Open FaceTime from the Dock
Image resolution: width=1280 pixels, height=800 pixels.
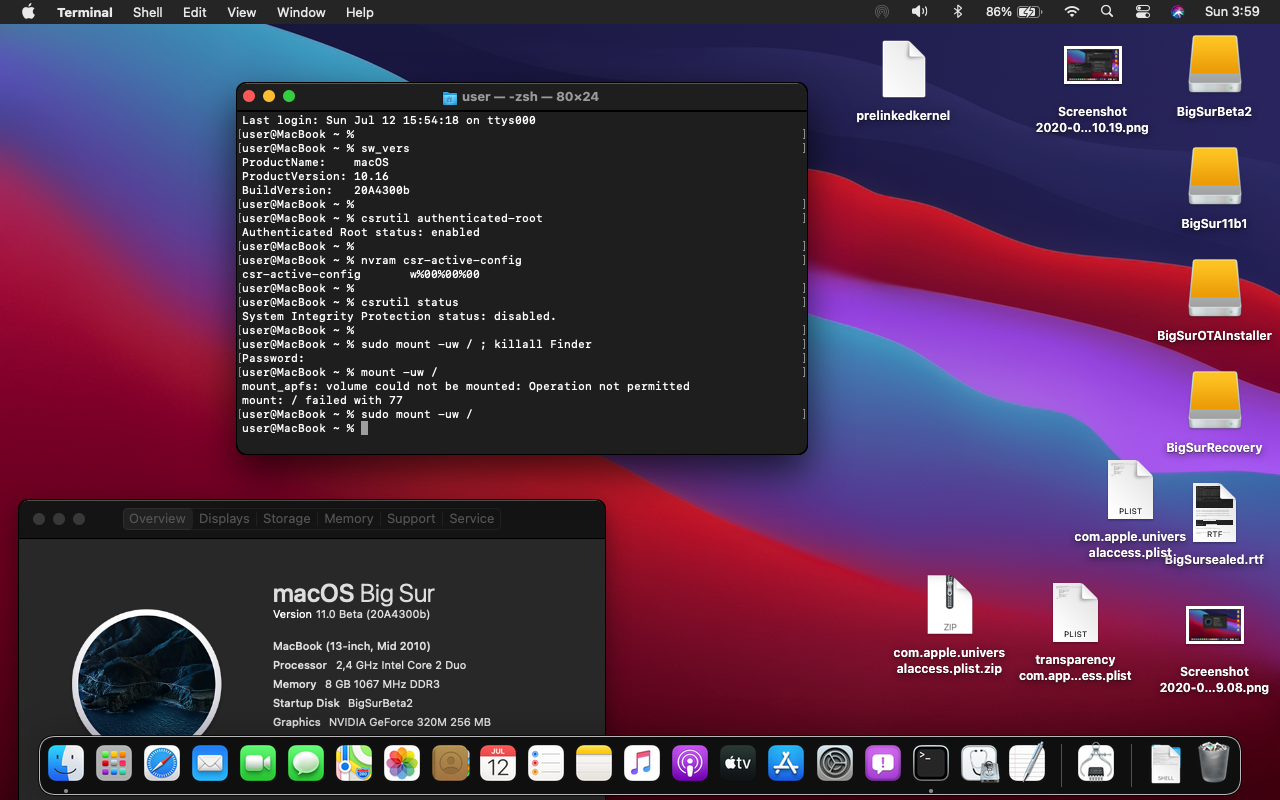(258, 764)
